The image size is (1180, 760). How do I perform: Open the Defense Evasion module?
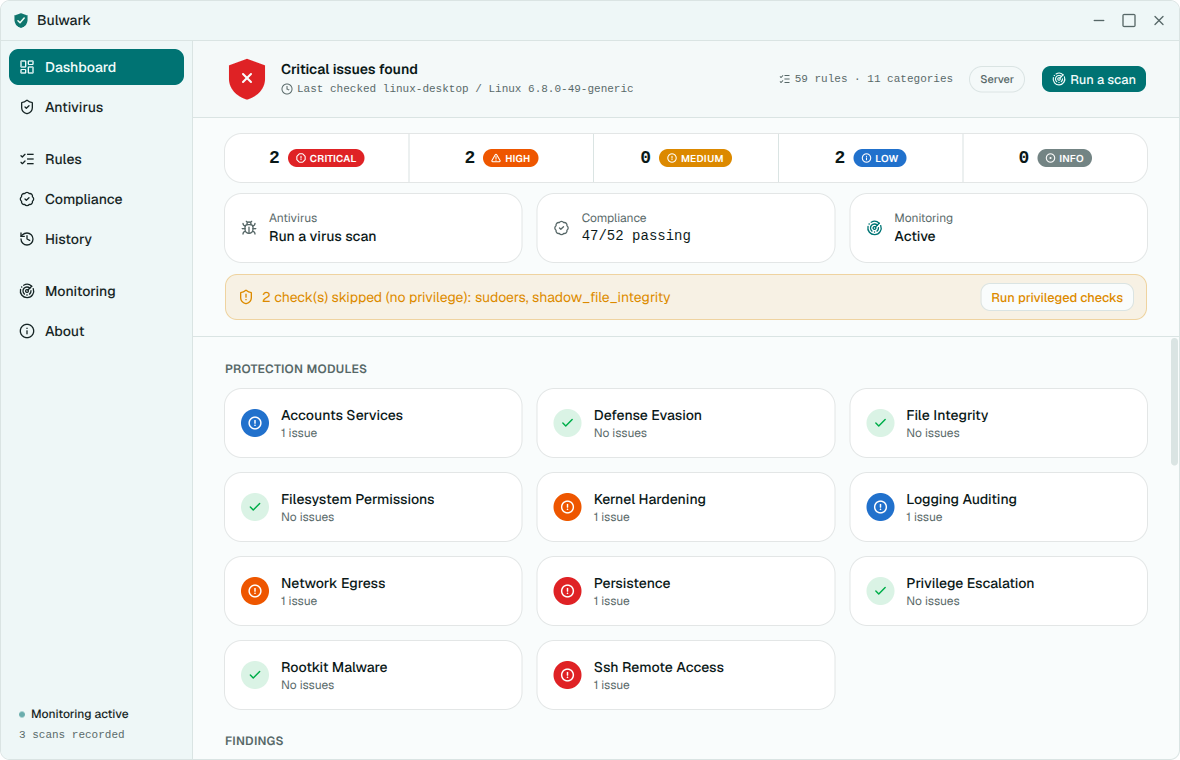pos(686,423)
